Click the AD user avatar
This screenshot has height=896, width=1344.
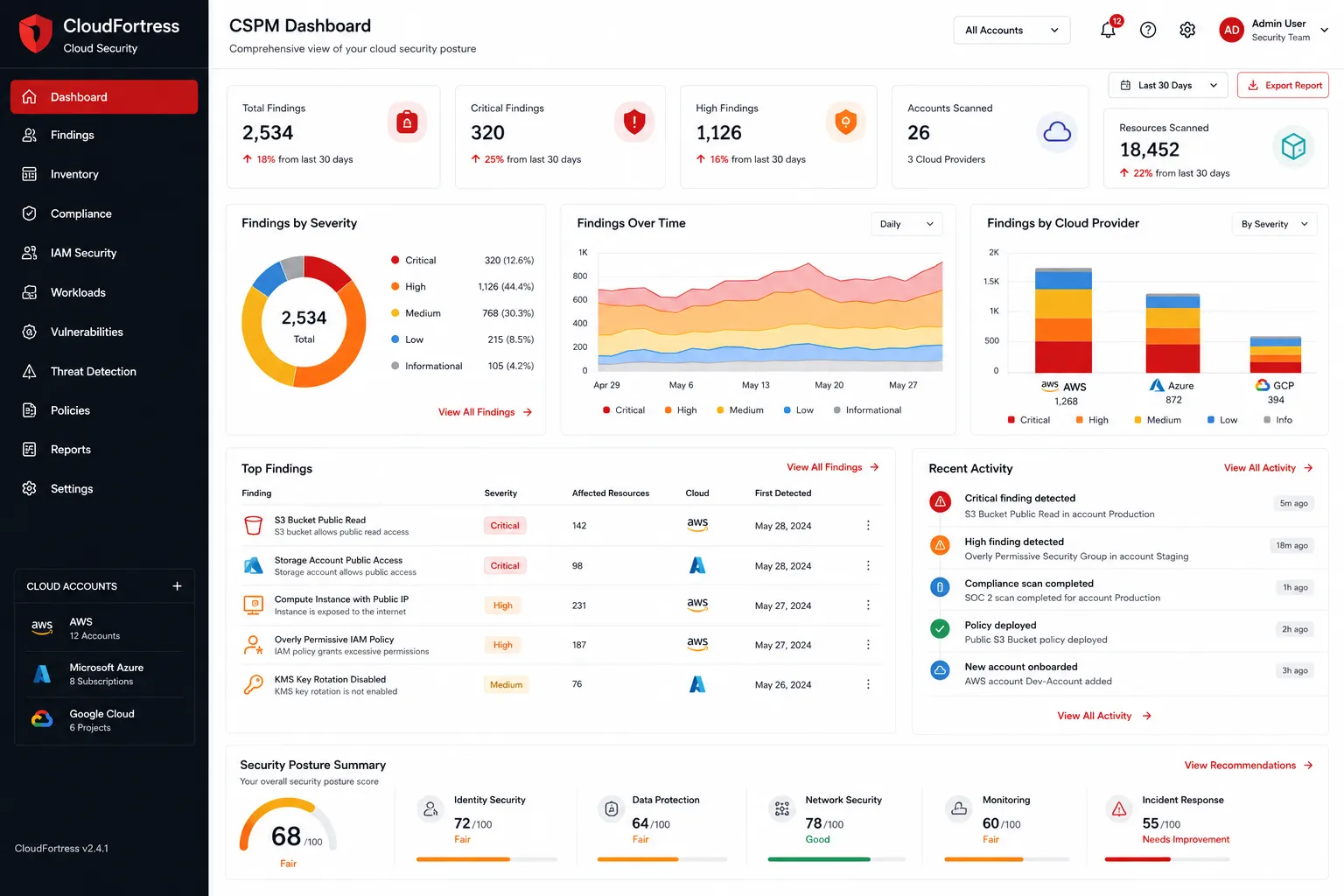[1231, 30]
